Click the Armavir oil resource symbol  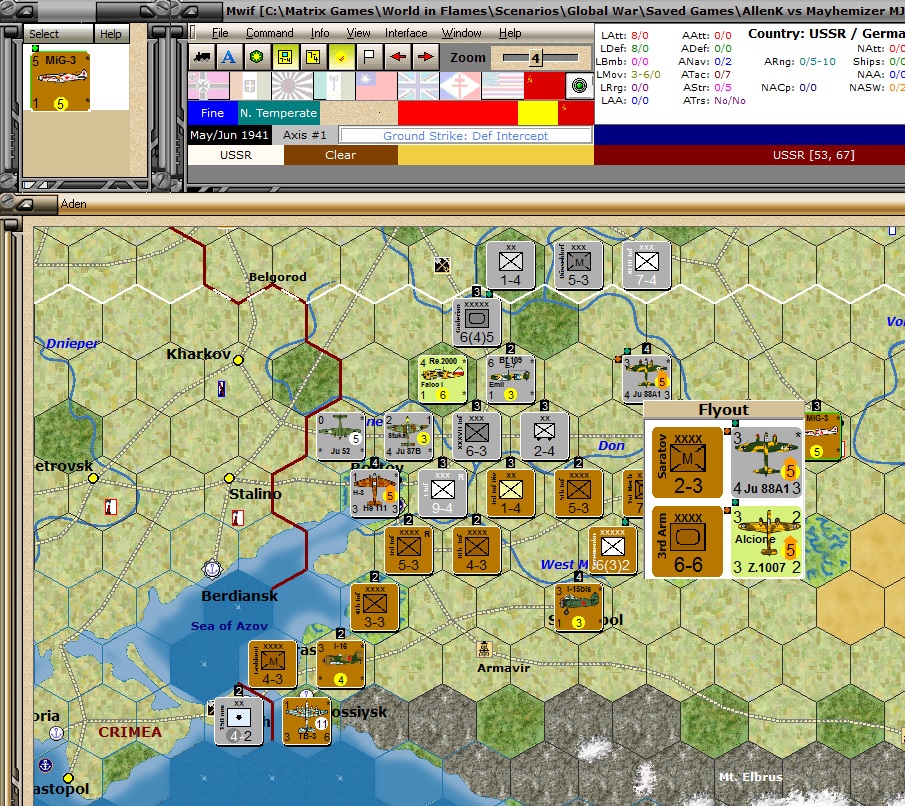tap(484, 650)
